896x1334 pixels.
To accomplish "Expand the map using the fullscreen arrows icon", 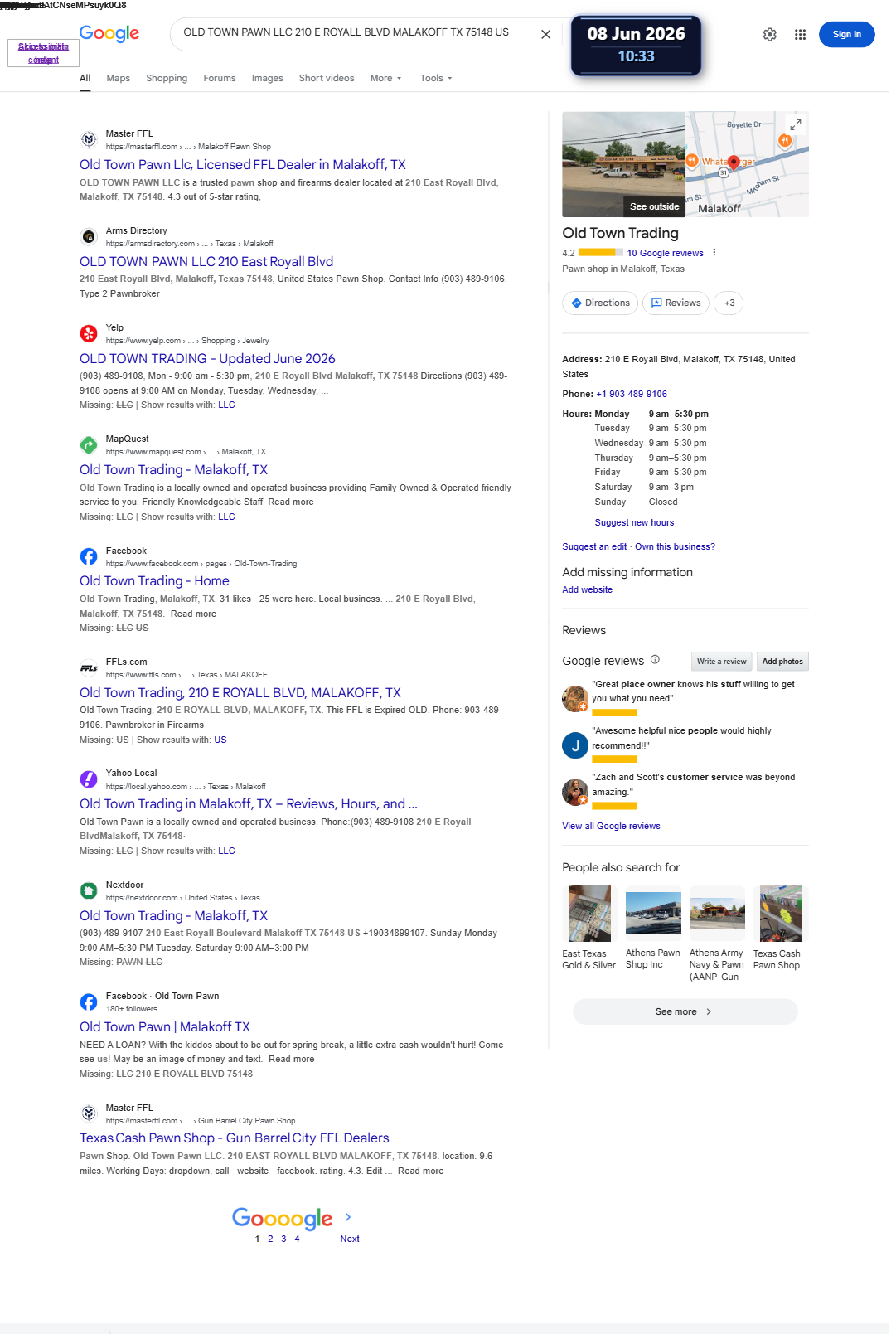I will (795, 124).
